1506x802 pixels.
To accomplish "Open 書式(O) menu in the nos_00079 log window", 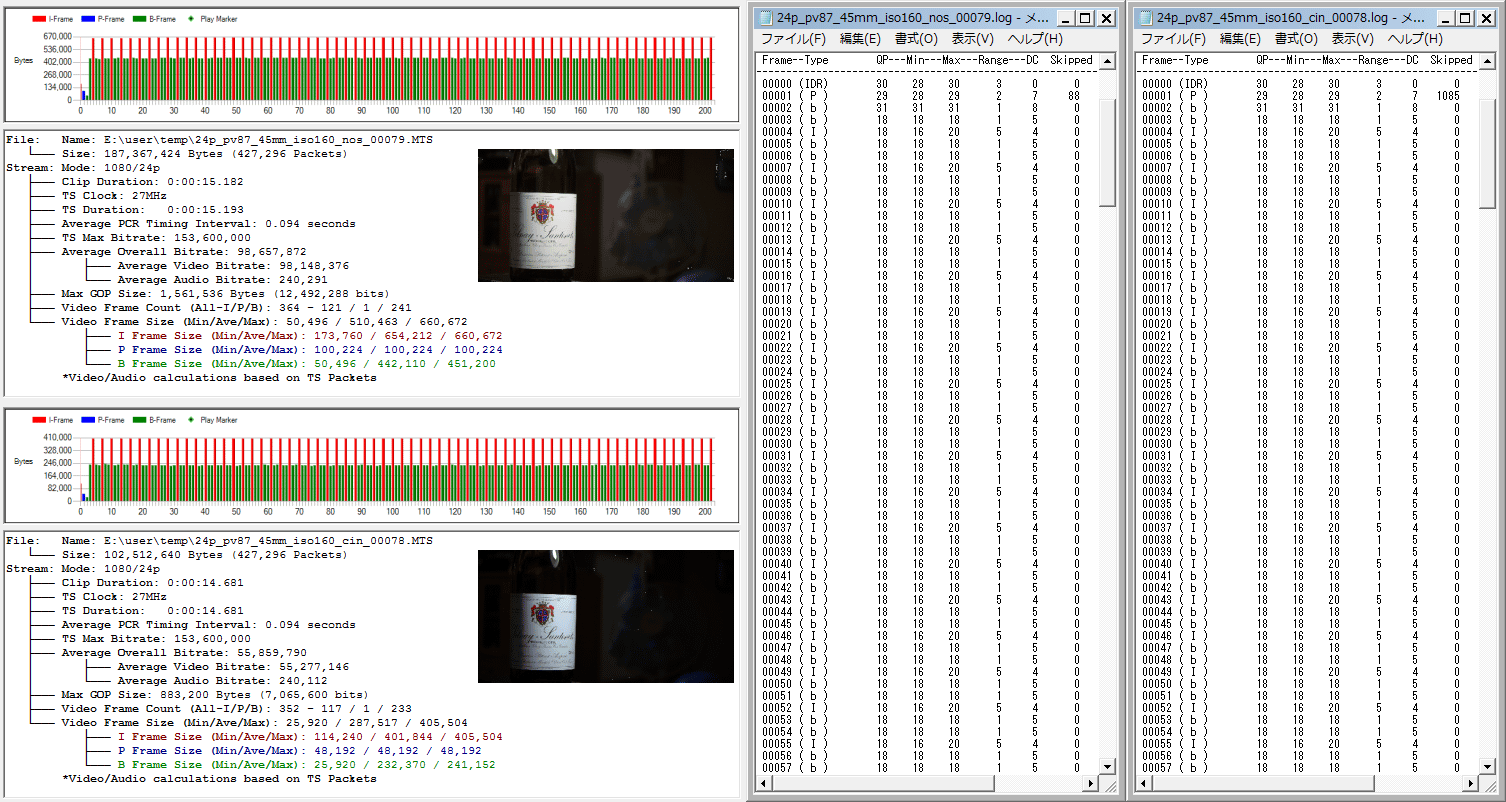I will pyautogui.click(x=915, y=39).
